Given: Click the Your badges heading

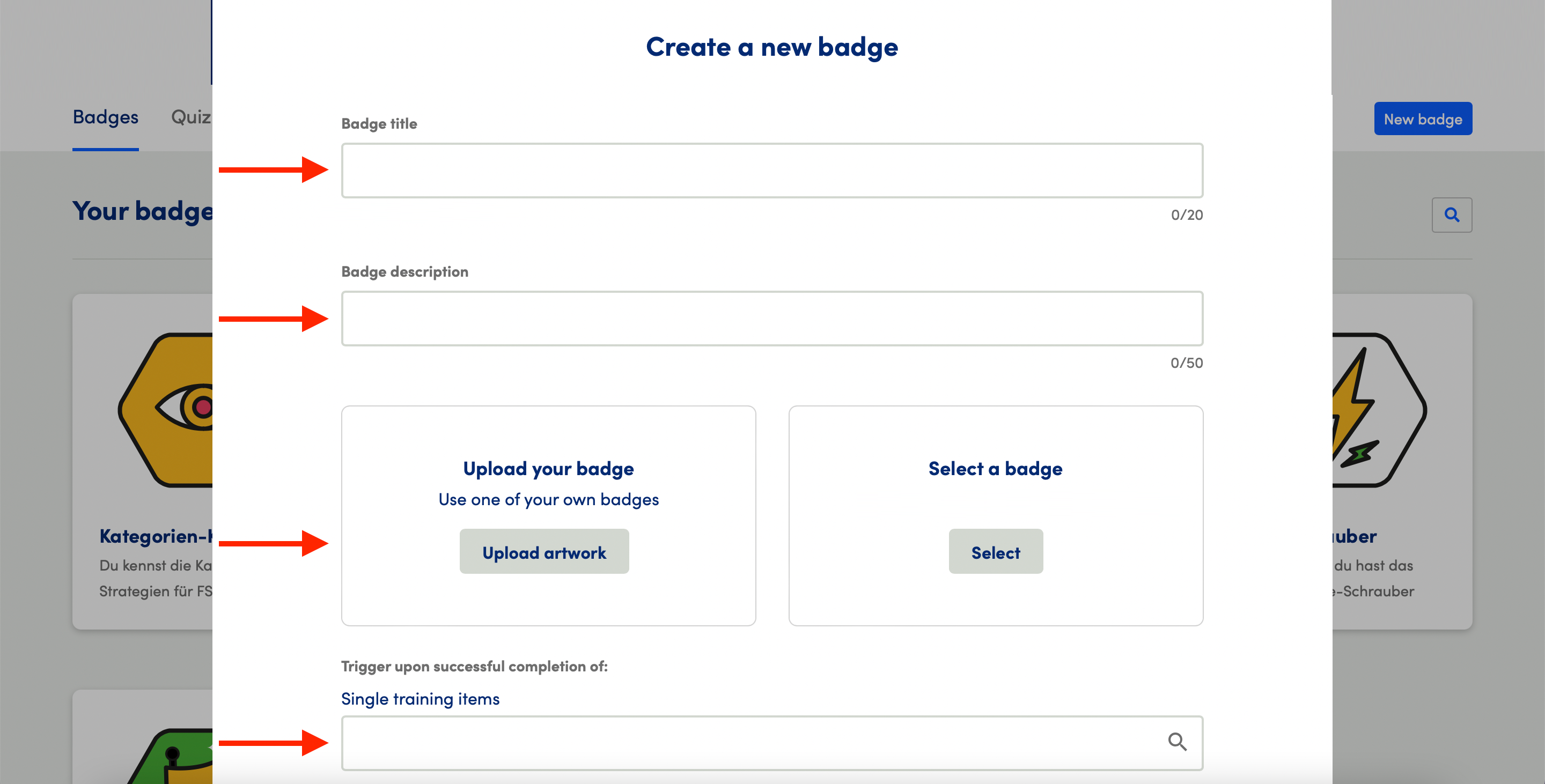Looking at the screenshot, I should (x=143, y=211).
